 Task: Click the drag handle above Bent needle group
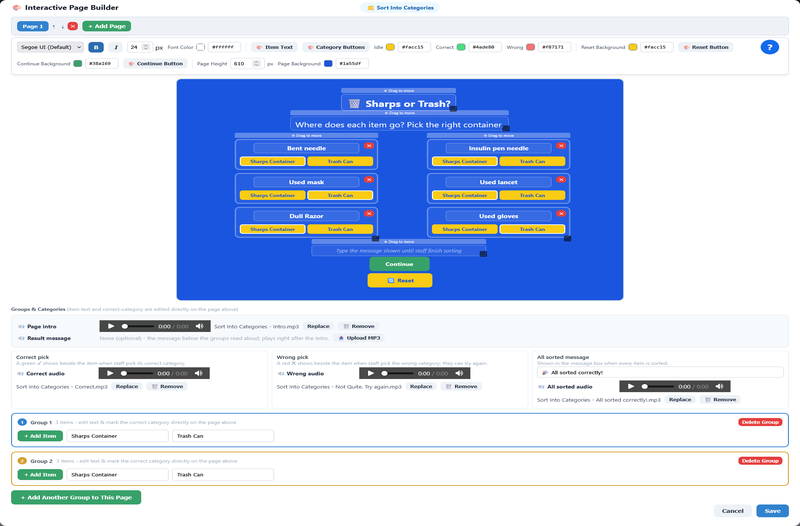[x=306, y=136]
